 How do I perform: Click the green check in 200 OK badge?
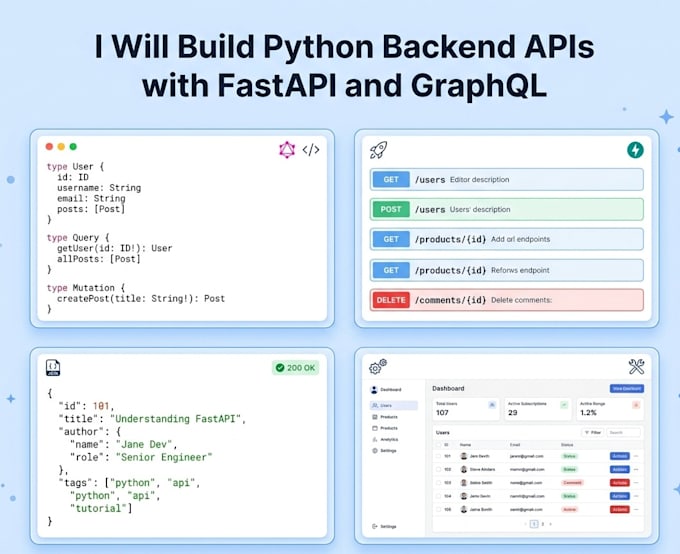tap(280, 368)
